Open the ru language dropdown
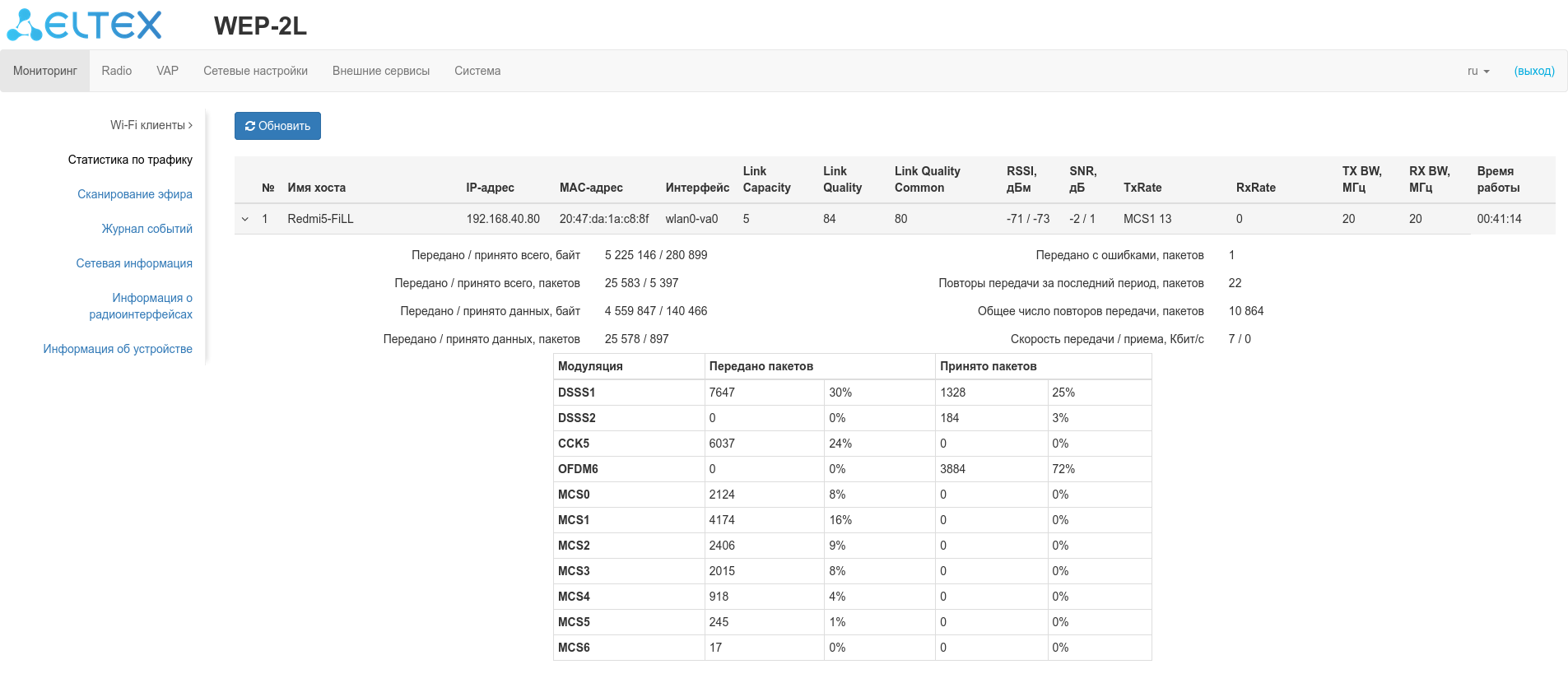Screen dimensions: 1568x683 tap(1477, 71)
